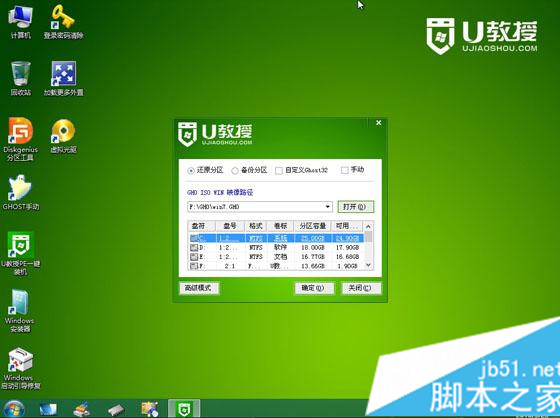
Task: Open the brush-and-drive taskbar icon
Action: point(82,409)
